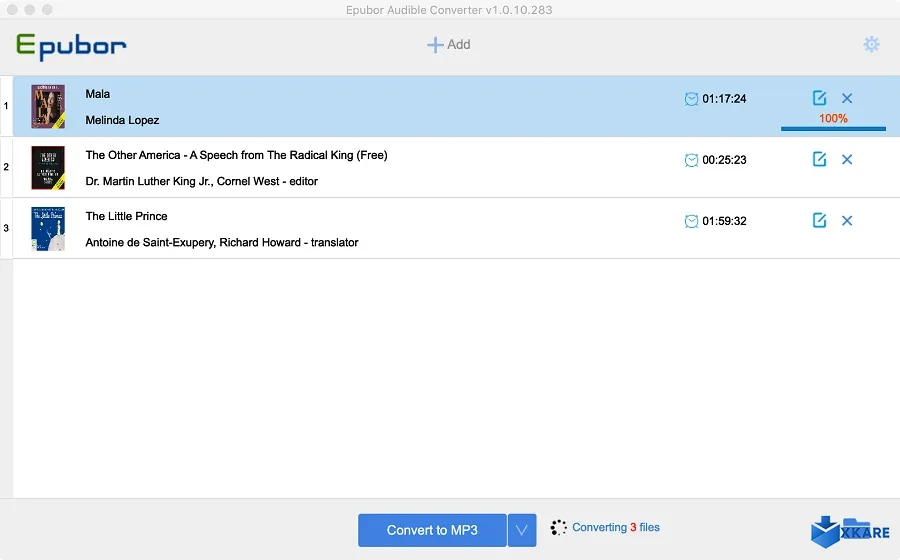The width and height of the screenshot is (900, 560).
Task: Click the window title 'Epubor Audible Converter'
Action: tap(449, 10)
